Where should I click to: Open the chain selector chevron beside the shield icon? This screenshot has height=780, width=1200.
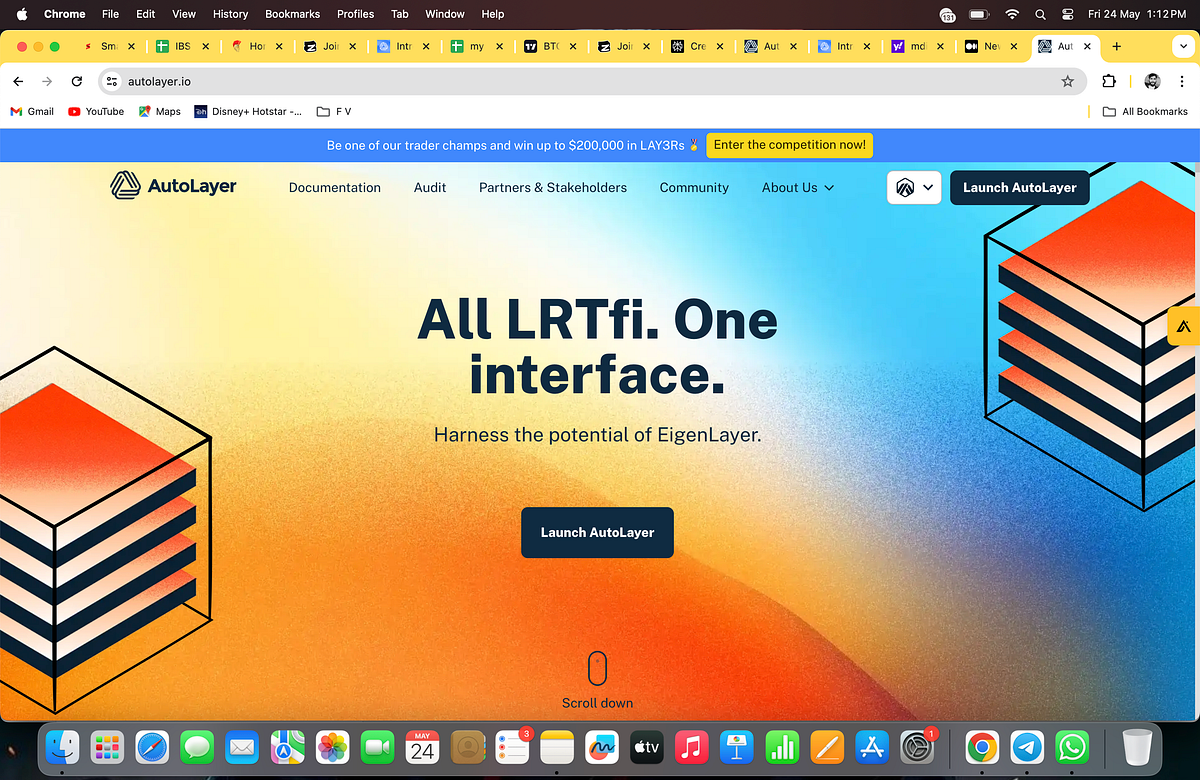[927, 187]
